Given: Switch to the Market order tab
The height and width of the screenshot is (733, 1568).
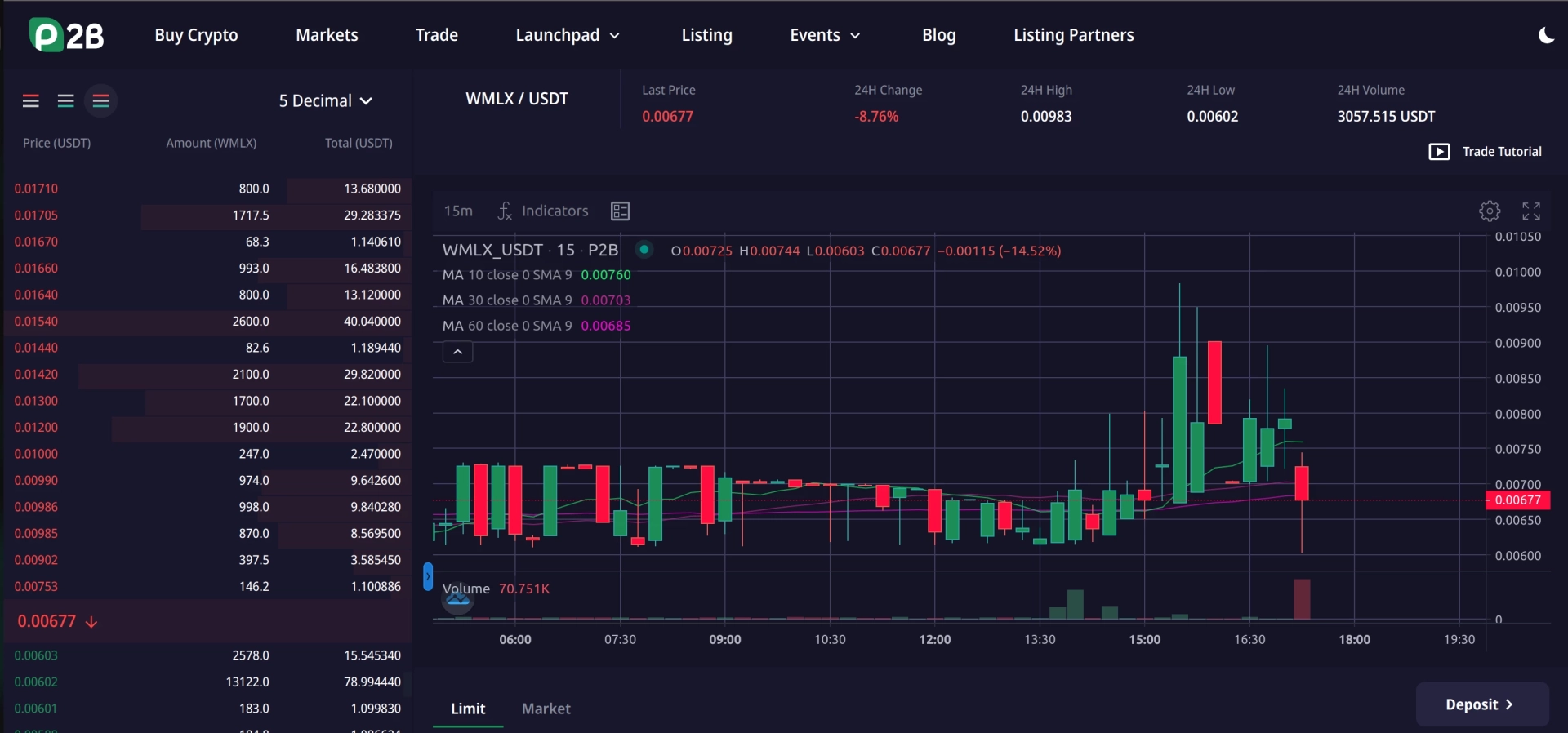Looking at the screenshot, I should tap(546, 709).
